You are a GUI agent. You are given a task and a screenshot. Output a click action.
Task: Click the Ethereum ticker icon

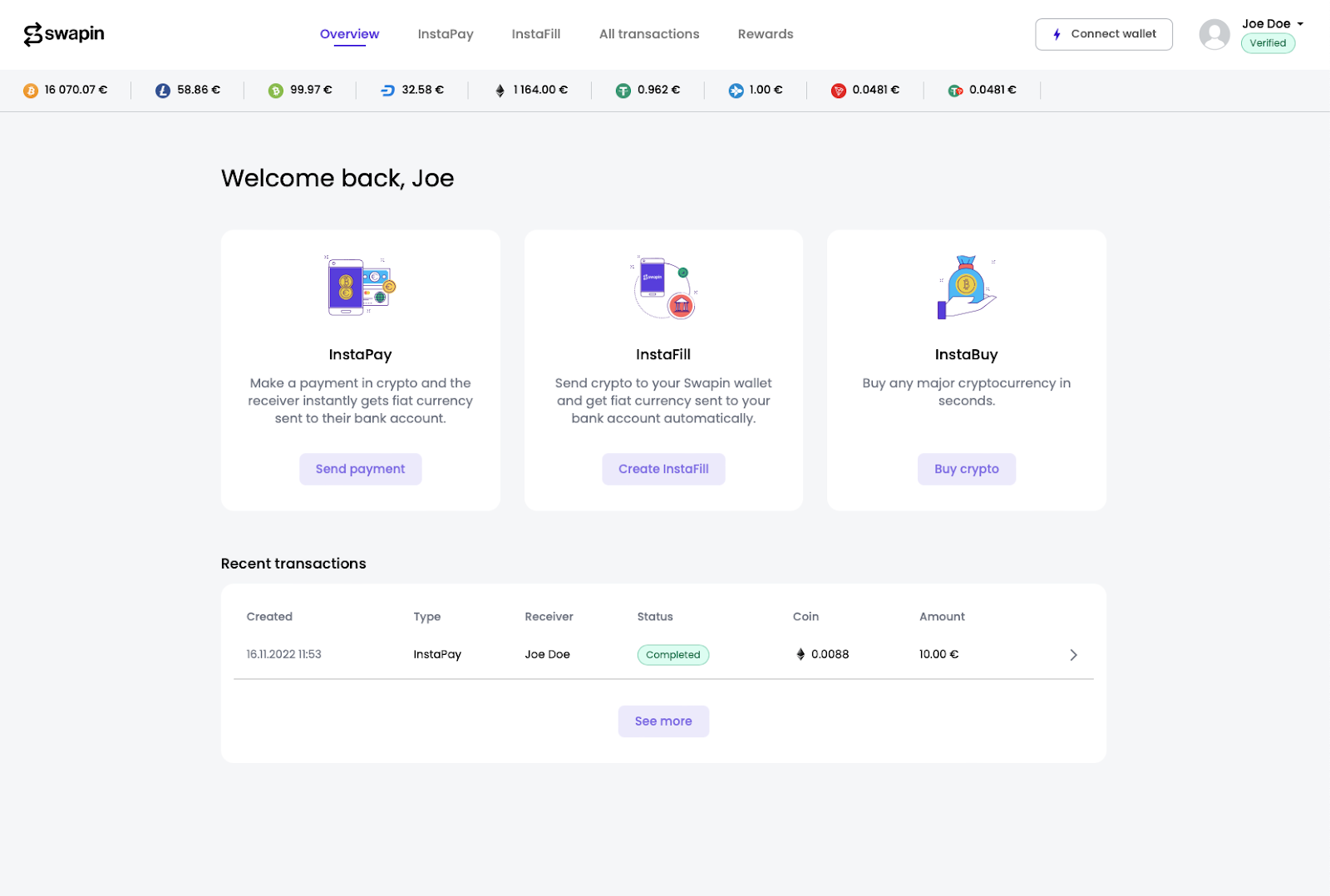[x=500, y=91]
